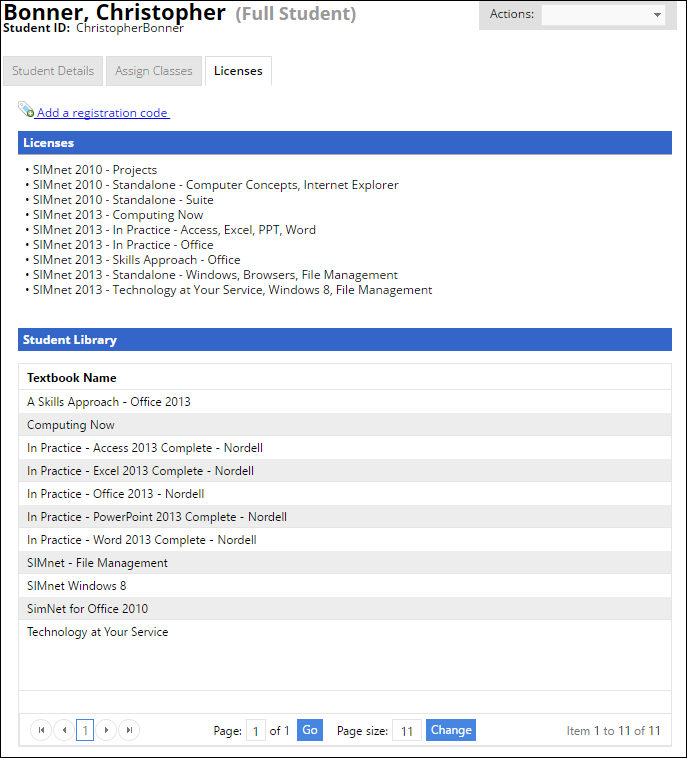
Task: Click the registration code tag icon
Action: point(26,110)
